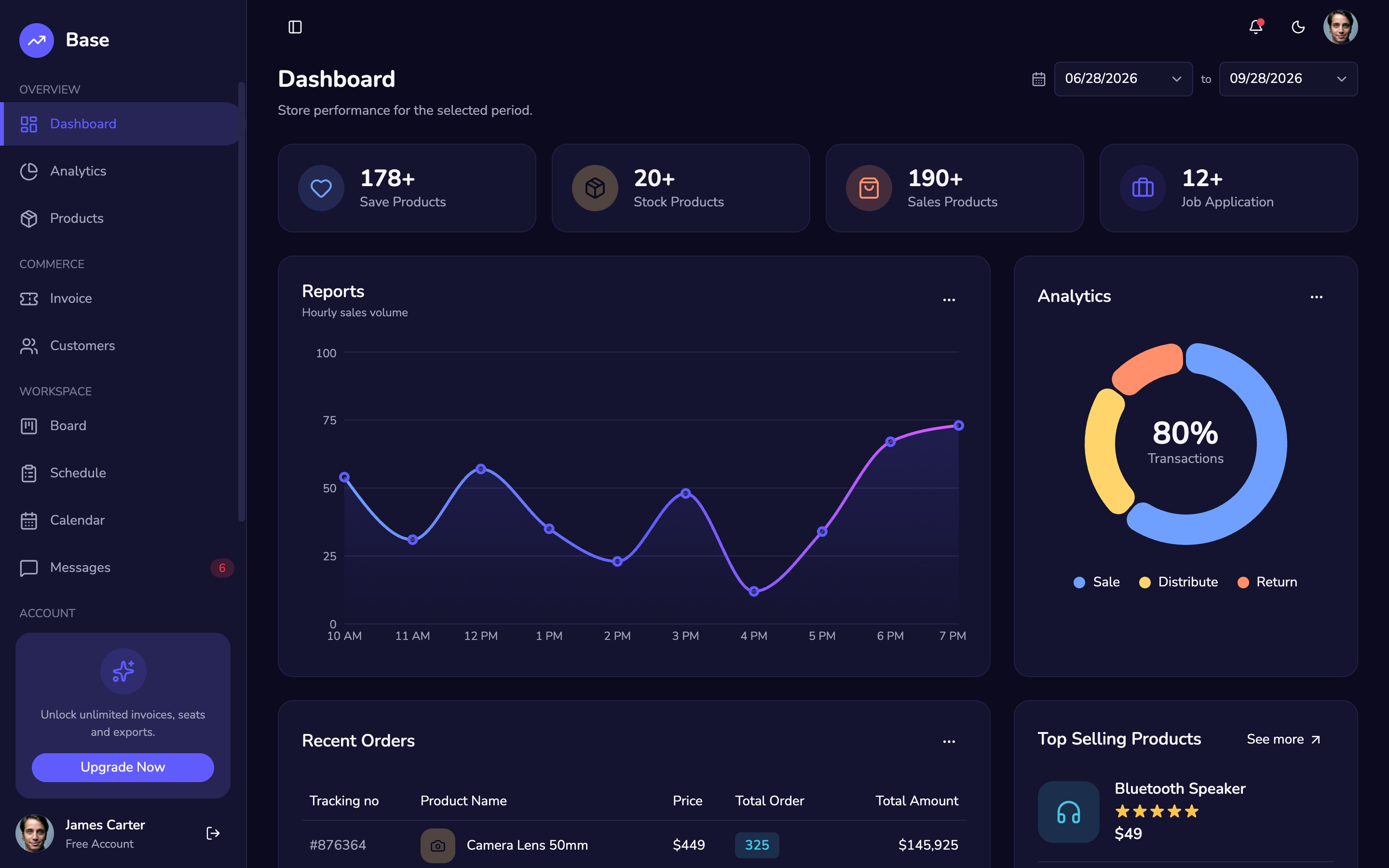Open Products in the sidebar
Viewport: 1389px width, 868px height.
click(121, 218)
